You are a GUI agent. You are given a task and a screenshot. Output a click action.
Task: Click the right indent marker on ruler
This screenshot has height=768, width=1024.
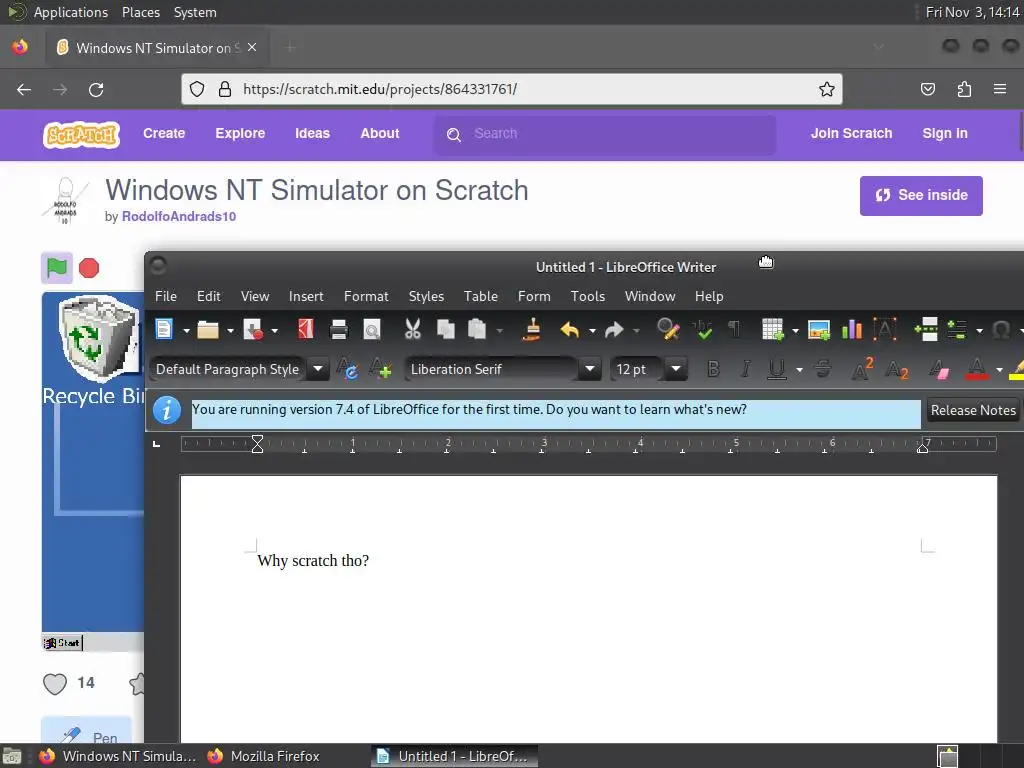pos(922,447)
